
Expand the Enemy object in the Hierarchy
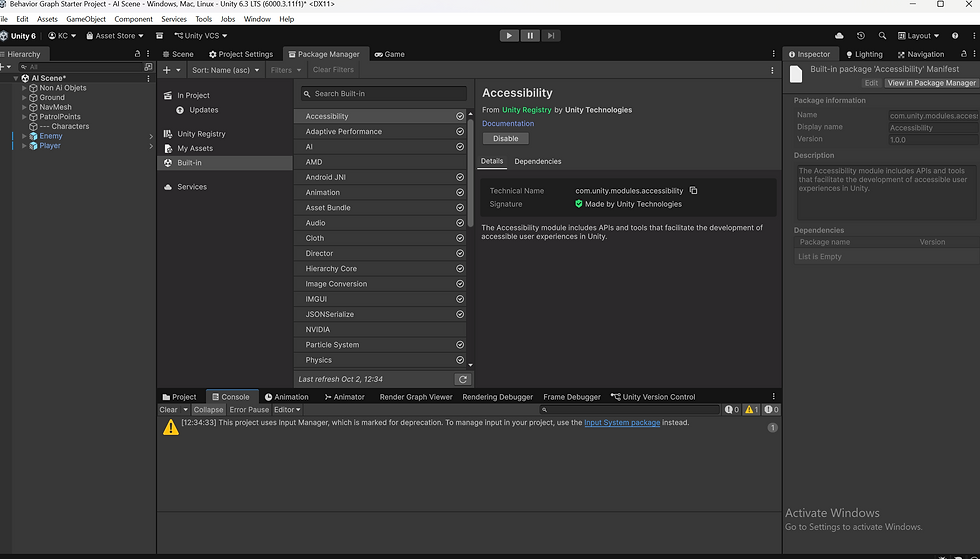(24, 136)
